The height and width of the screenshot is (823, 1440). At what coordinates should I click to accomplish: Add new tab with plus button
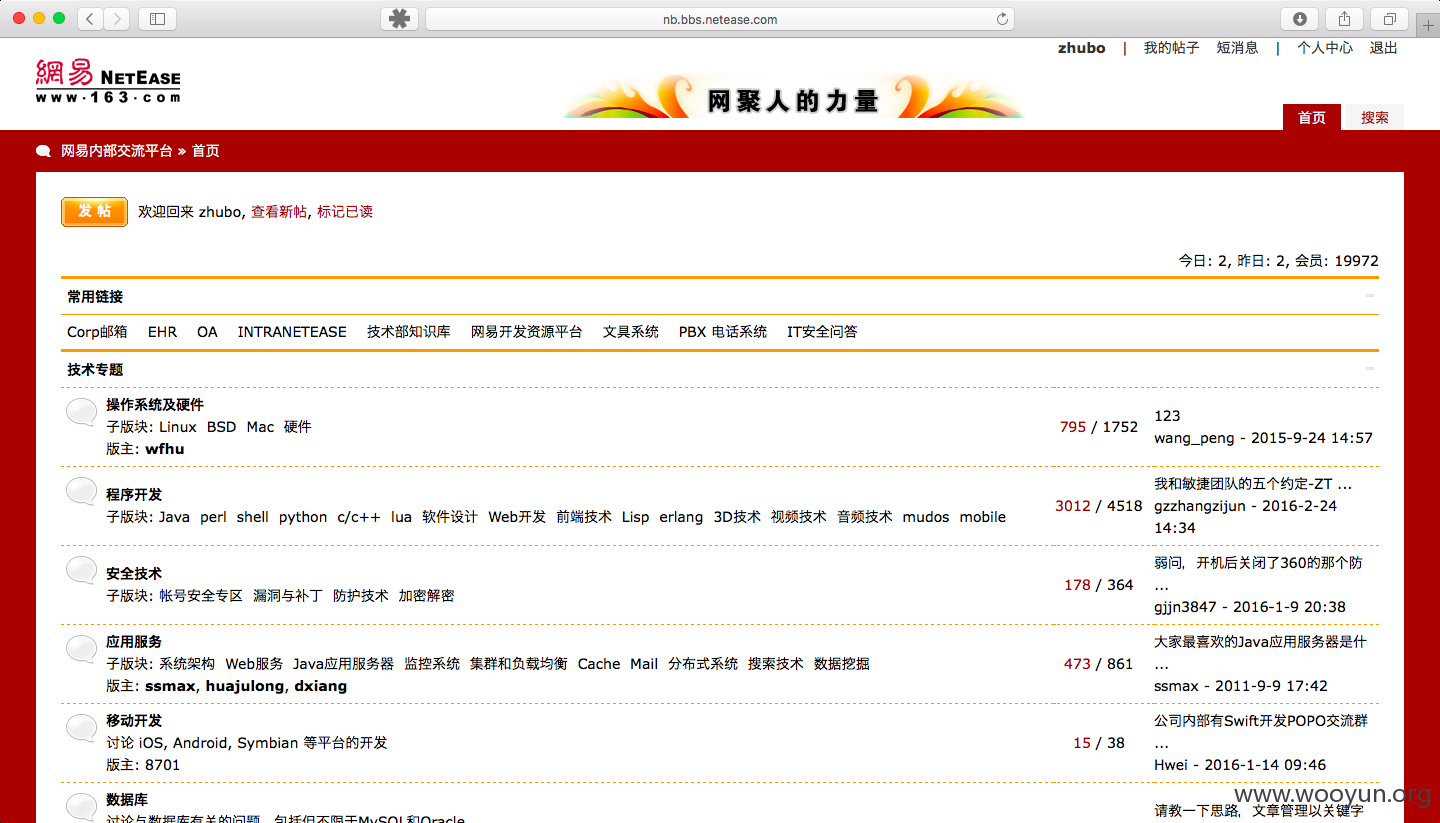1428,27
